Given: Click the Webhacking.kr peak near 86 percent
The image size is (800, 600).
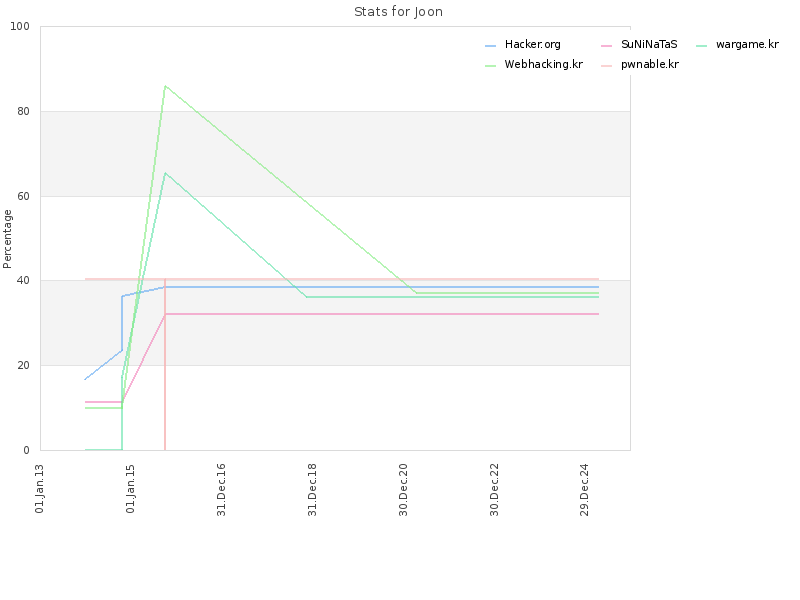Looking at the screenshot, I should click(x=165, y=86).
